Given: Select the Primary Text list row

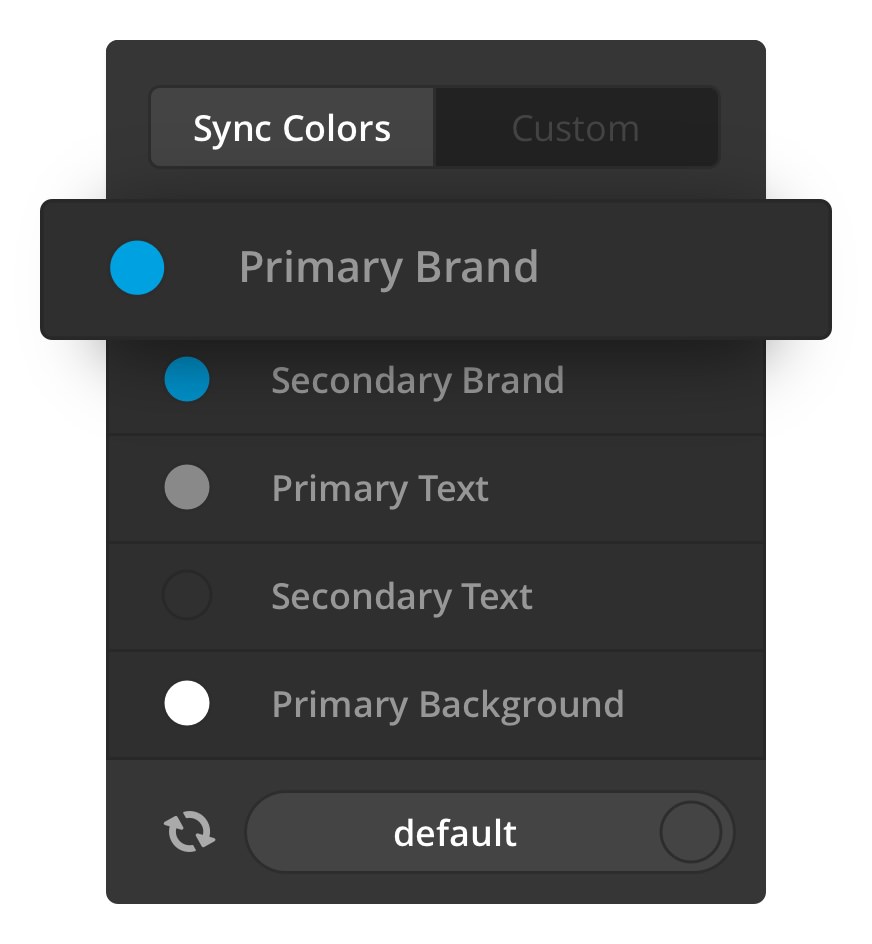Looking at the screenshot, I should pyautogui.click(x=436, y=488).
